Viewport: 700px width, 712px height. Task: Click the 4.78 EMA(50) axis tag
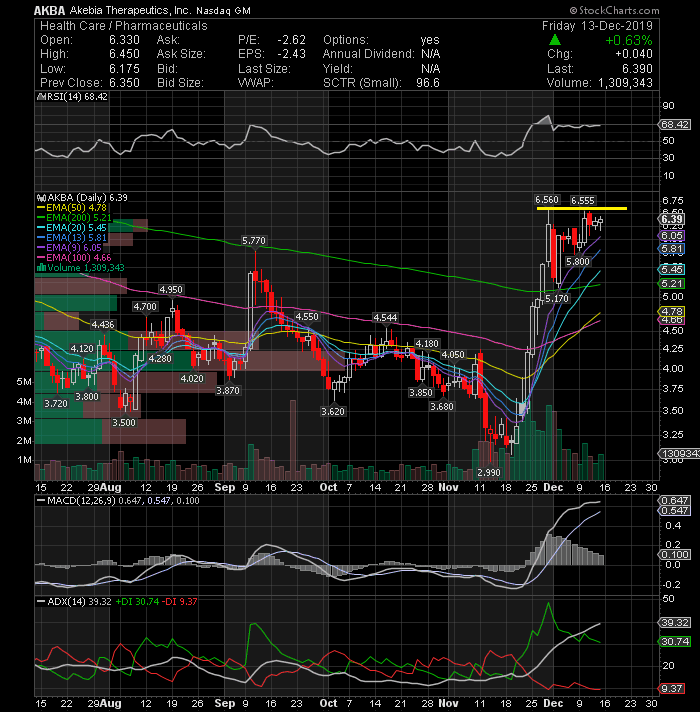pyautogui.click(x=671, y=312)
